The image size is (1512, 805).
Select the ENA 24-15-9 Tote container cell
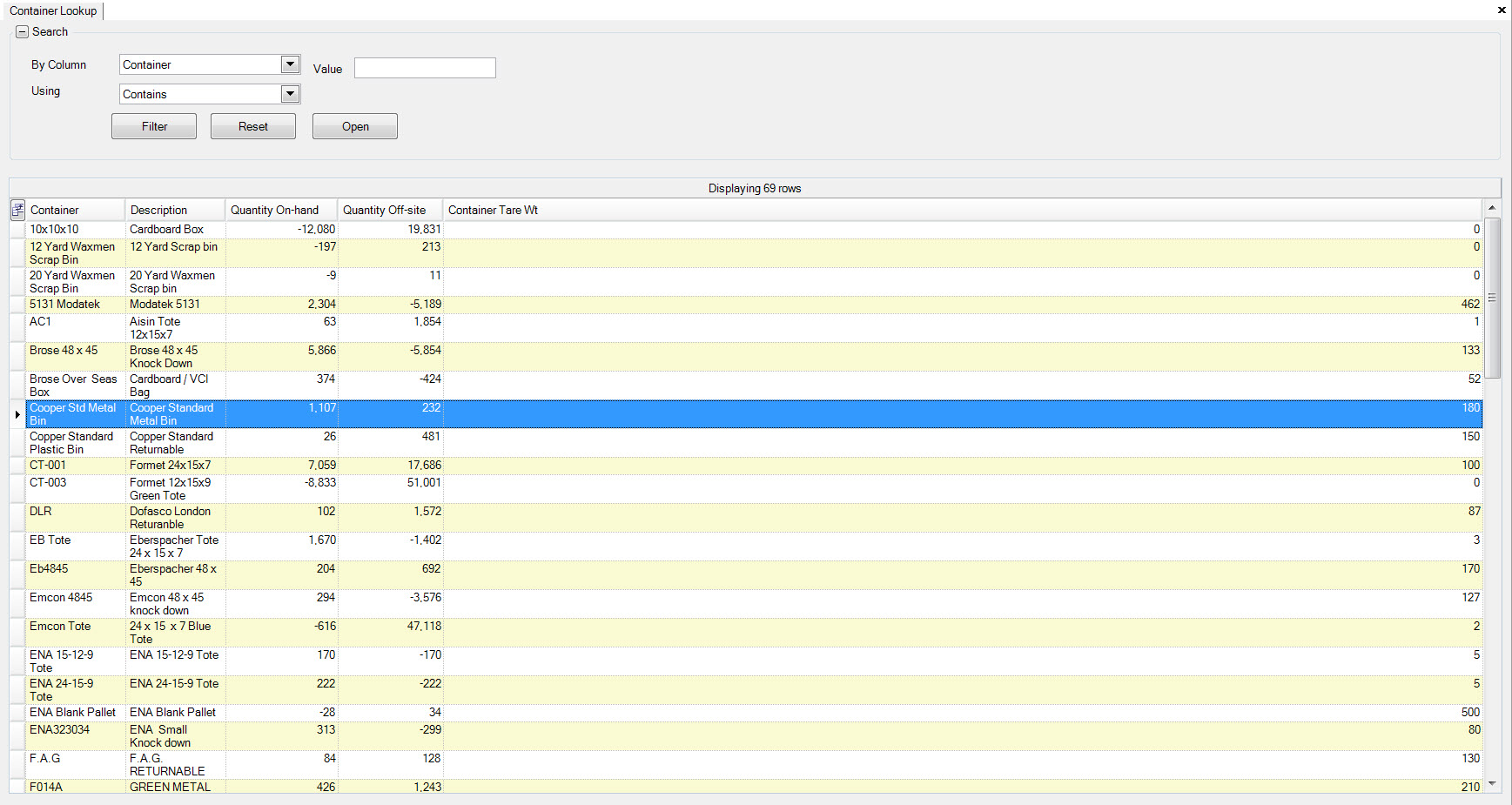(x=76, y=690)
